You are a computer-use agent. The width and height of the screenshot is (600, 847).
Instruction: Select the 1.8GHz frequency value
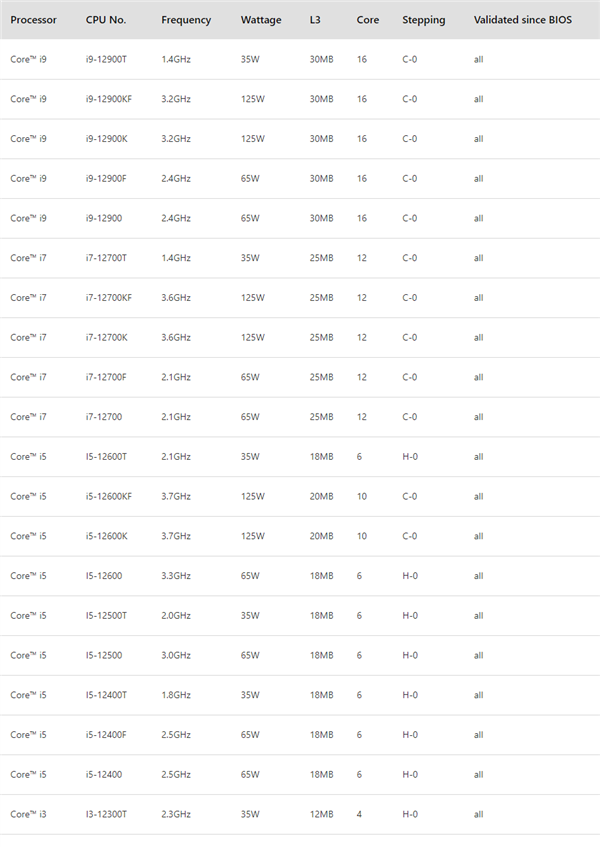pyautogui.click(x=175, y=694)
